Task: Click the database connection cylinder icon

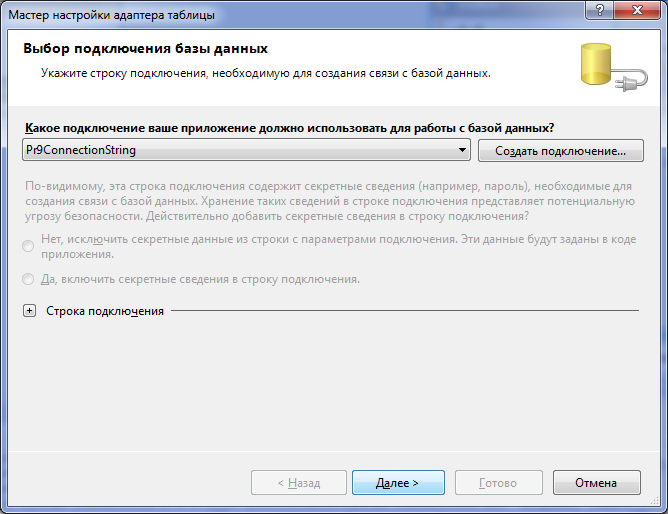Action: click(x=613, y=67)
